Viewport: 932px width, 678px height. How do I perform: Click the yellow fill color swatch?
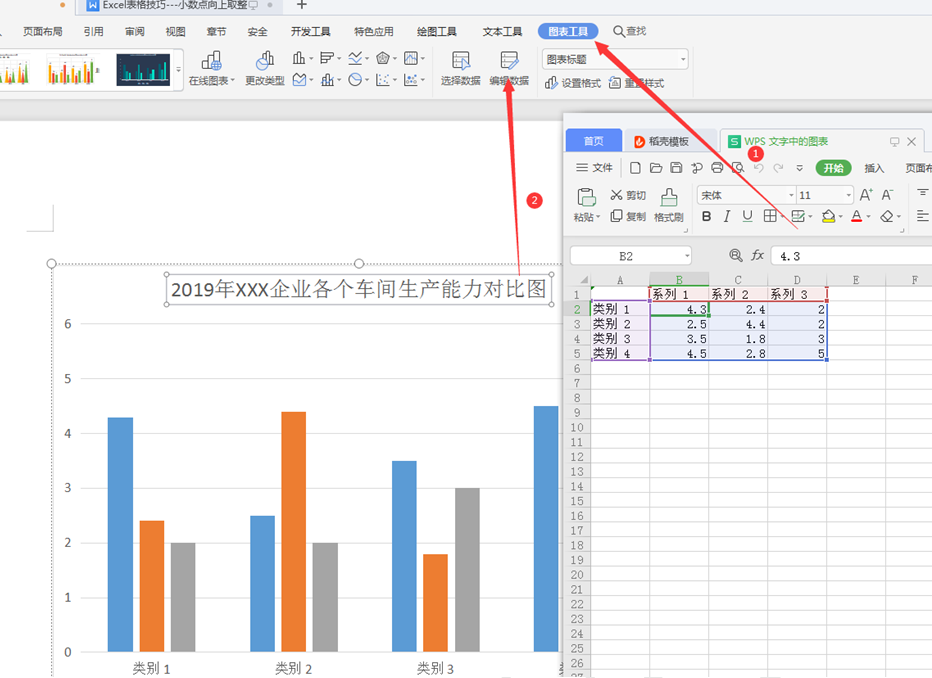(x=828, y=217)
